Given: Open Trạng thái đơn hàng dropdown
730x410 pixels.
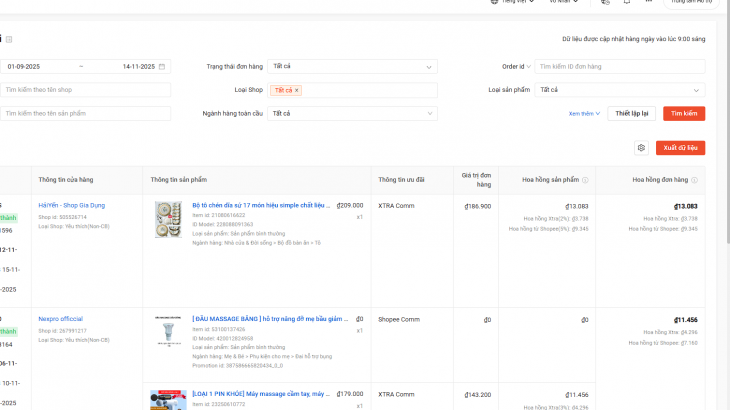Looking at the screenshot, I should point(352,67).
